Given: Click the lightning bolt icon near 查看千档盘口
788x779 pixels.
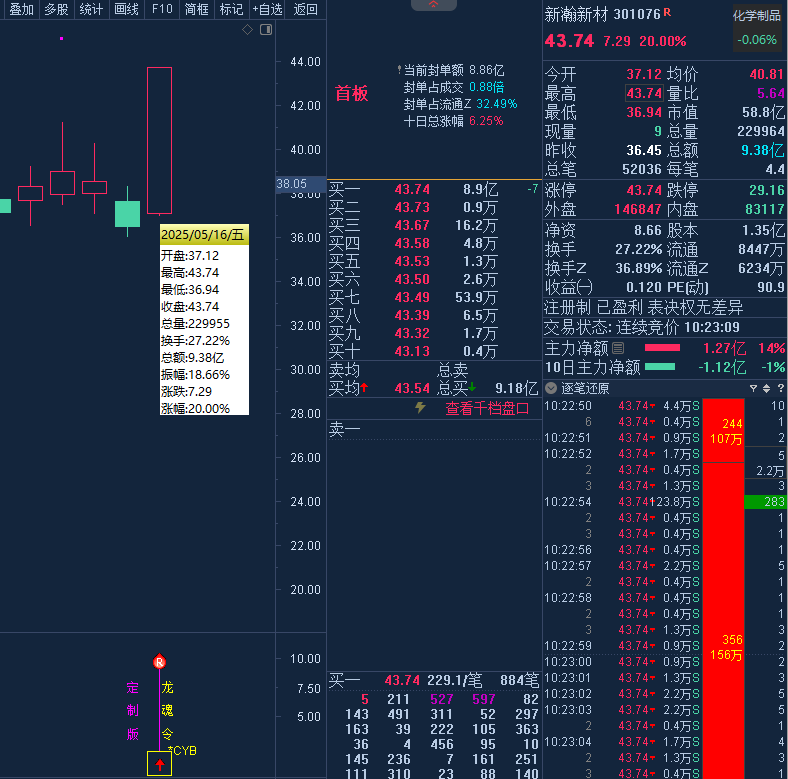Looking at the screenshot, I should coord(421,408).
